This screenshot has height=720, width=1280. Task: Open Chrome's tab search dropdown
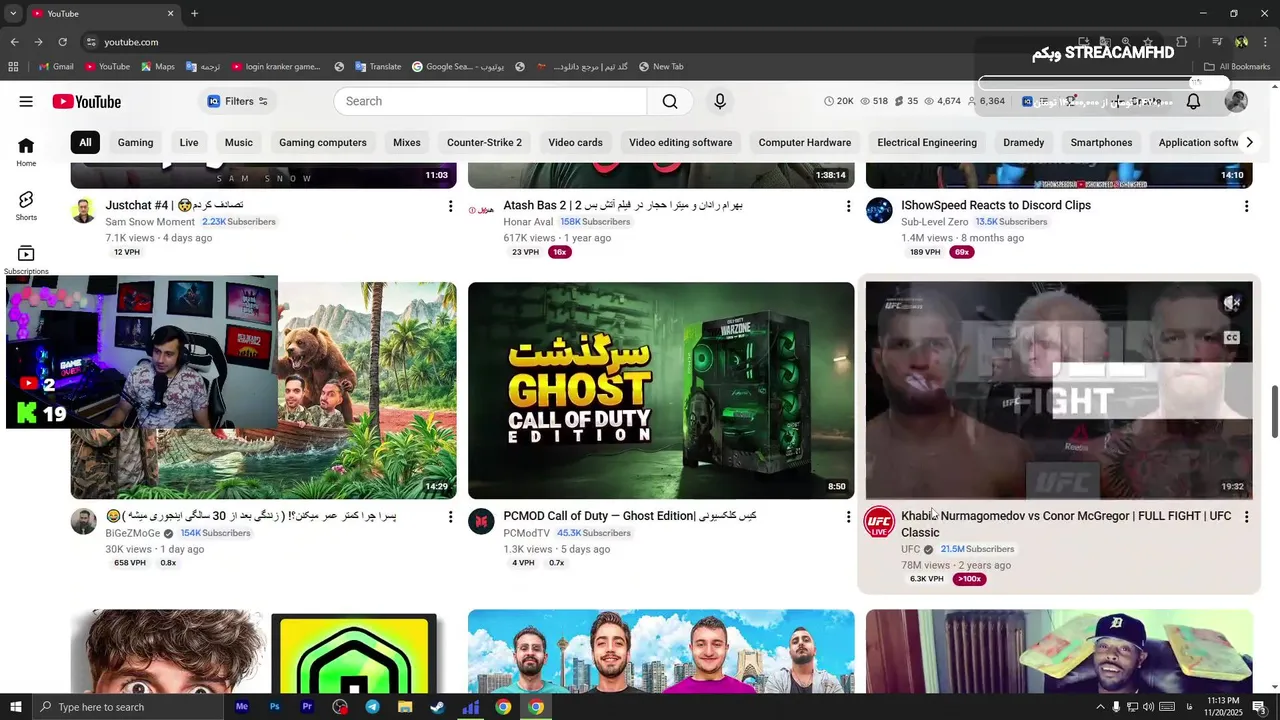tap(13, 13)
